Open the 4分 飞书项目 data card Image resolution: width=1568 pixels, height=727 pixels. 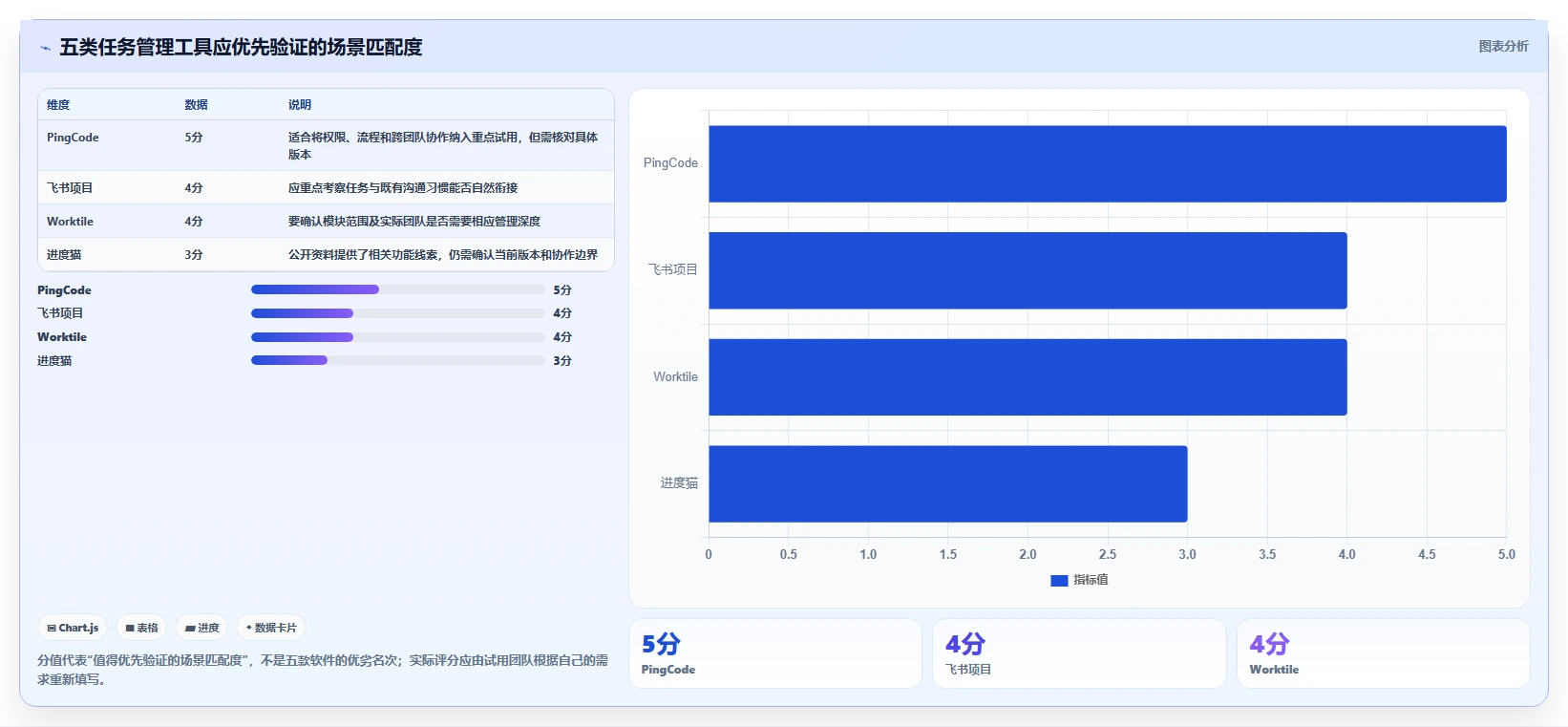(x=1079, y=653)
